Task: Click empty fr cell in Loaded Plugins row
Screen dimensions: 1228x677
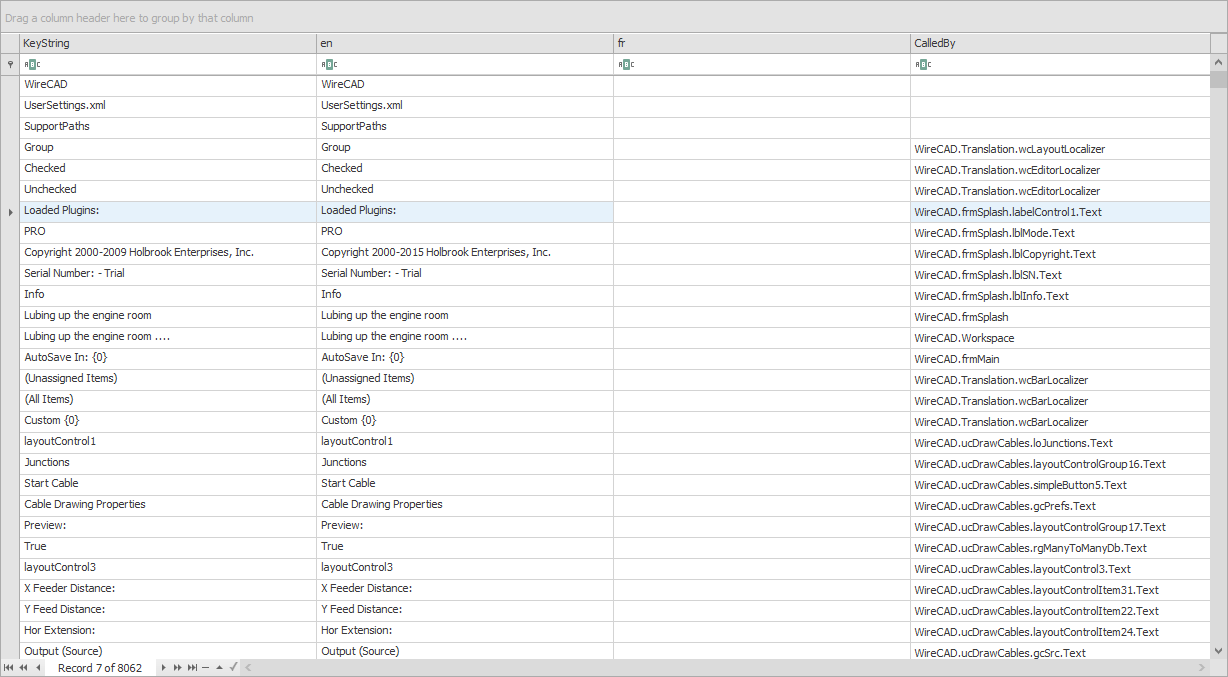Action: coord(762,211)
